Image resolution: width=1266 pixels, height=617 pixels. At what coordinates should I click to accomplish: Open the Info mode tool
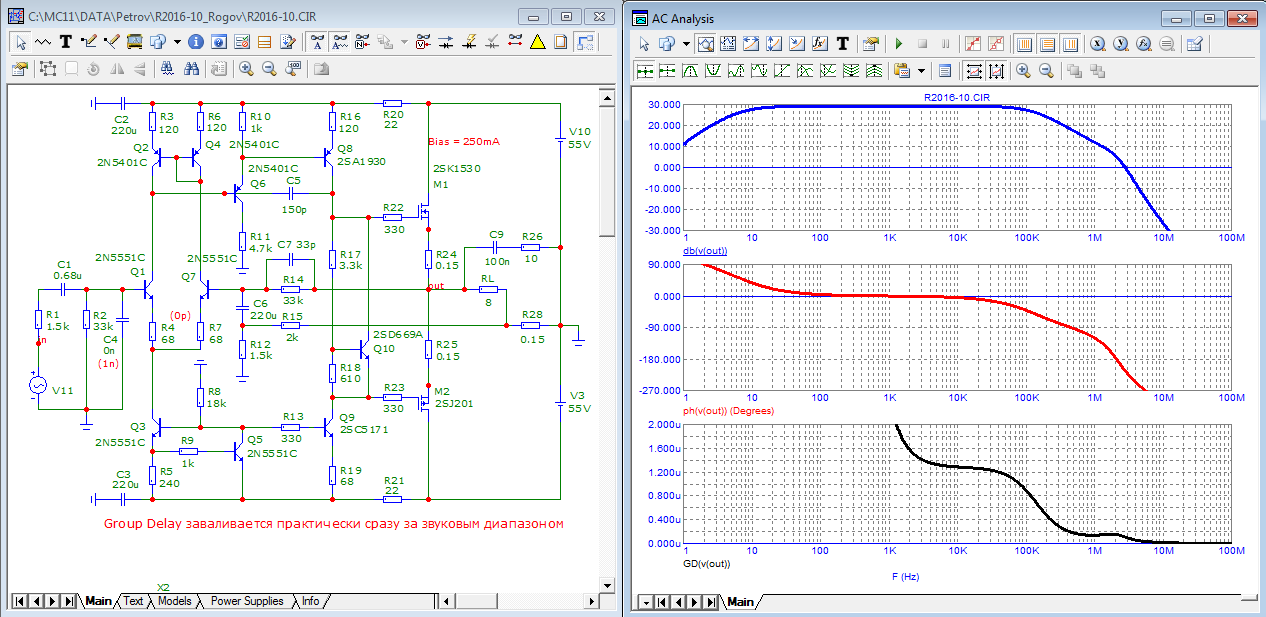[x=195, y=42]
